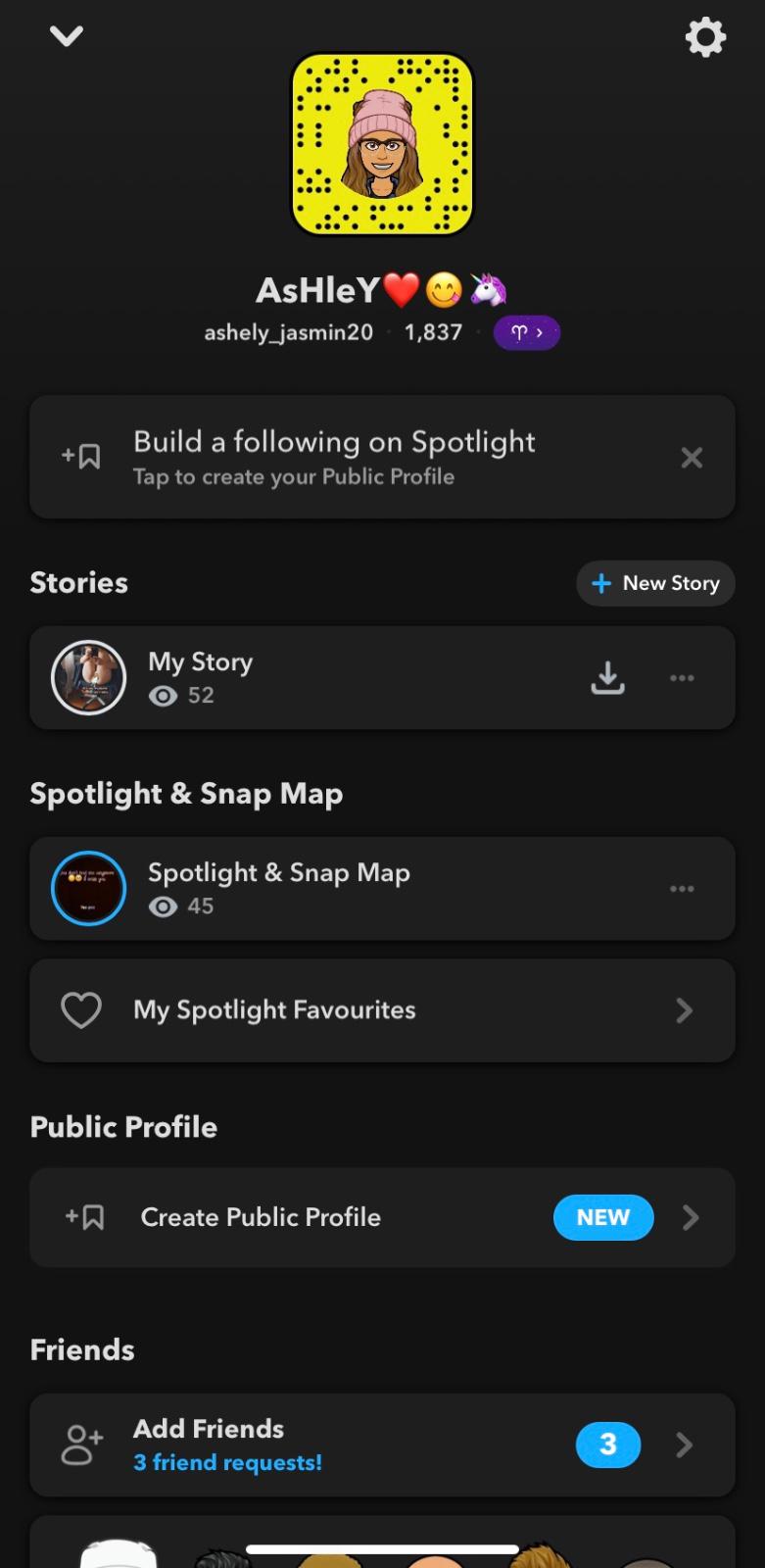Viewport: 765px width, 1568px height.
Task: Open the purple Aries zodiac badge
Action: point(526,332)
